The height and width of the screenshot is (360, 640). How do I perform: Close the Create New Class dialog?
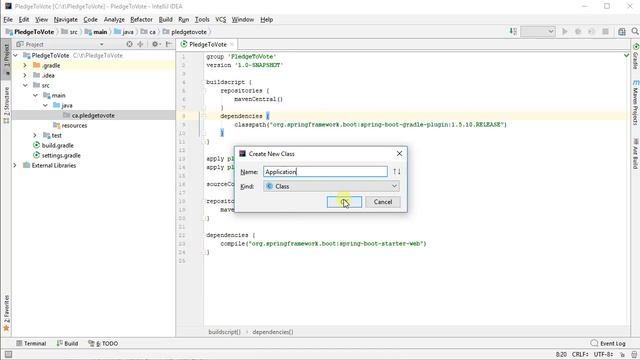(399, 153)
